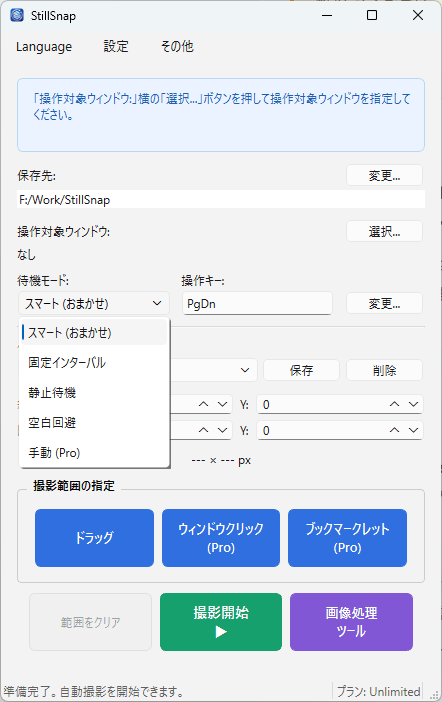Choose 空白回避 option
The height and width of the screenshot is (702, 442).
click(x=94, y=423)
